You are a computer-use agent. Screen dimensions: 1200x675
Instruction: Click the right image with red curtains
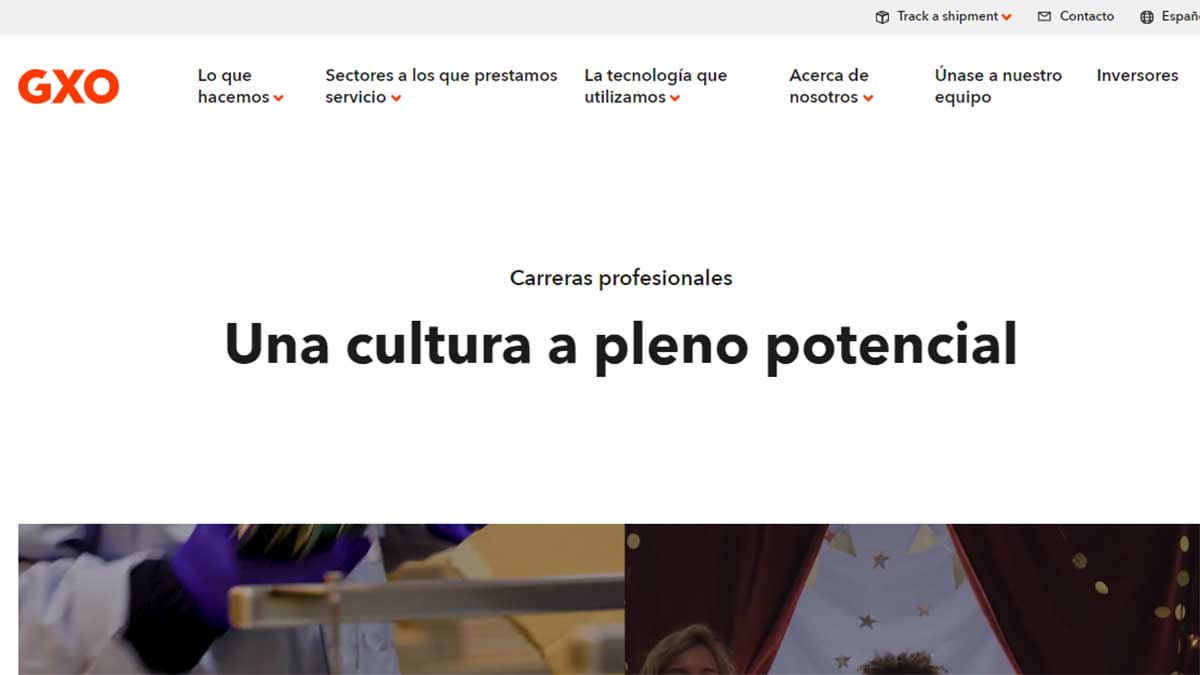912,599
